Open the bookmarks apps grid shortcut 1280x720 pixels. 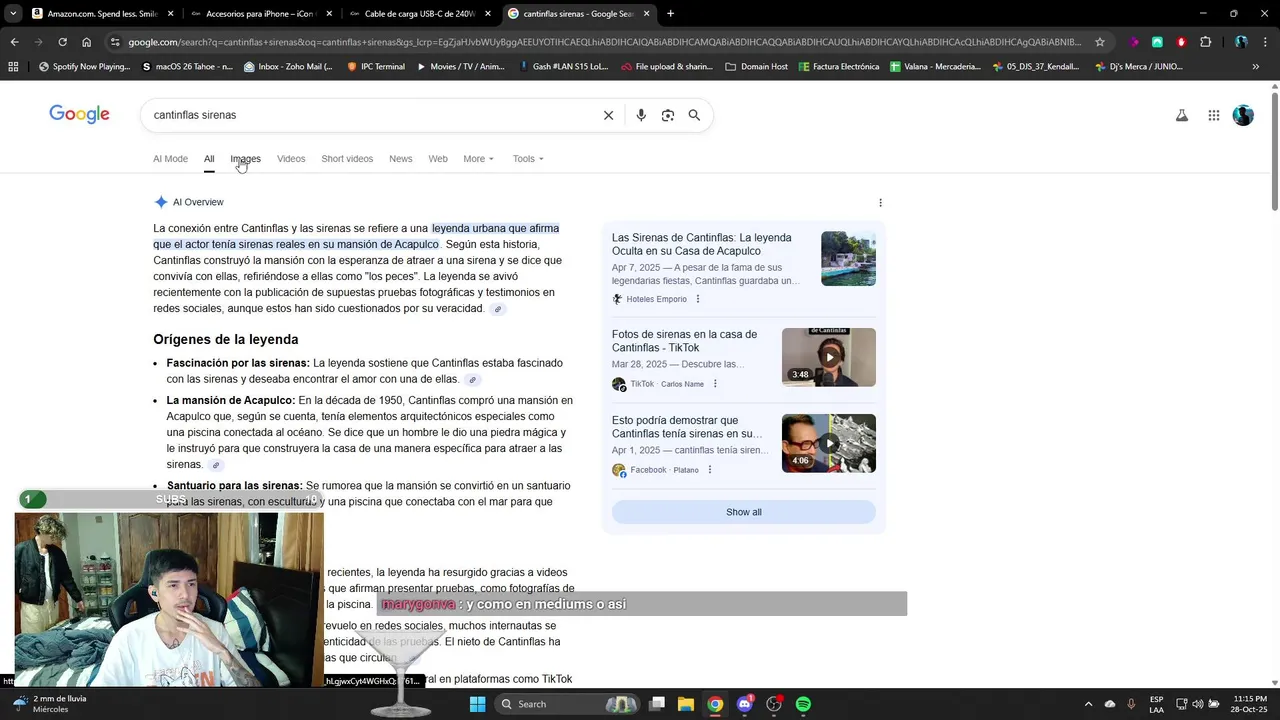coord(13,66)
